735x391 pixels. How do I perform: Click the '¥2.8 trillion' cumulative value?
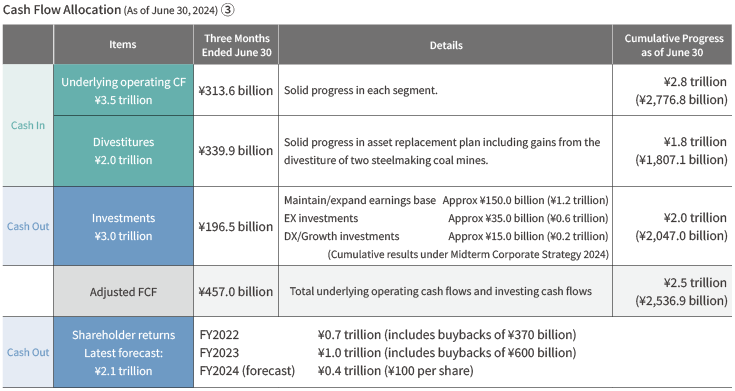click(x=695, y=82)
